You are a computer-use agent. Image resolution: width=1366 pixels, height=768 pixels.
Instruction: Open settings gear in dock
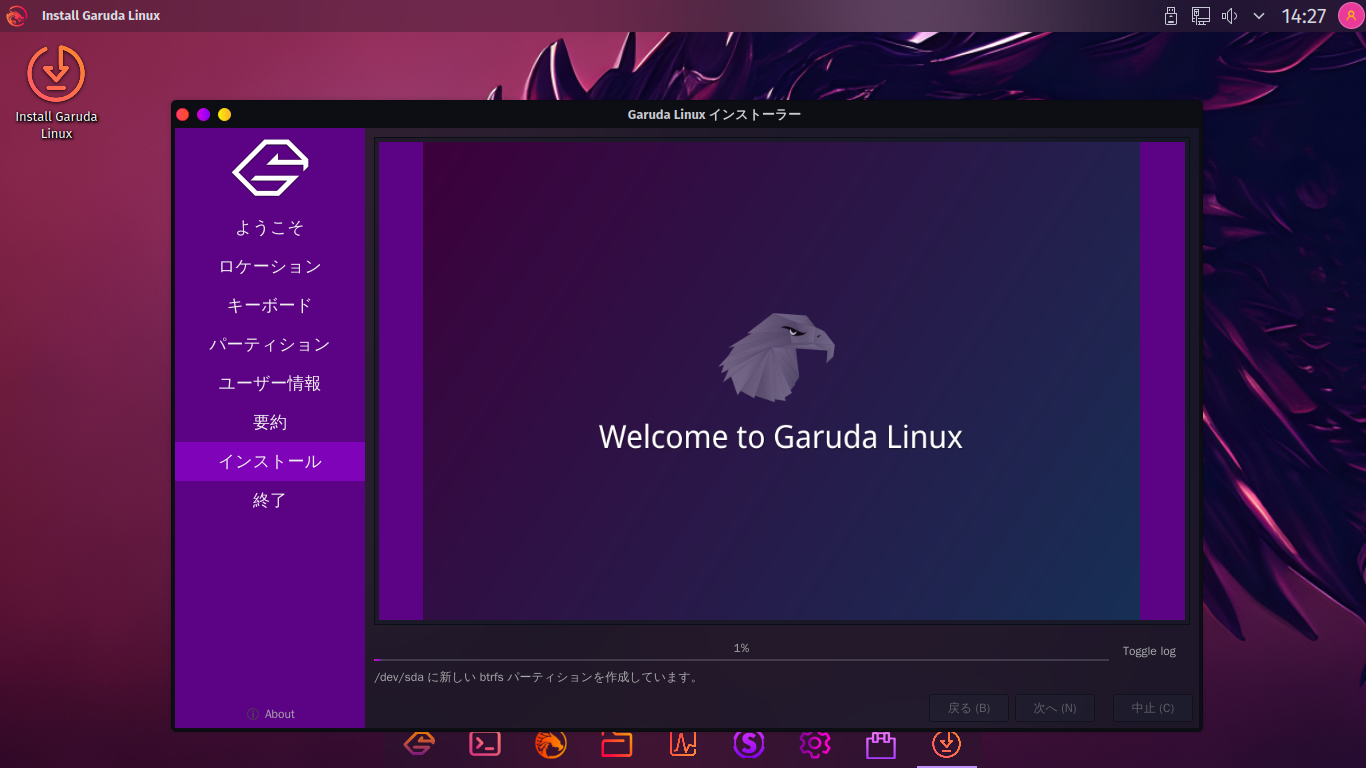pyautogui.click(x=815, y=743)
